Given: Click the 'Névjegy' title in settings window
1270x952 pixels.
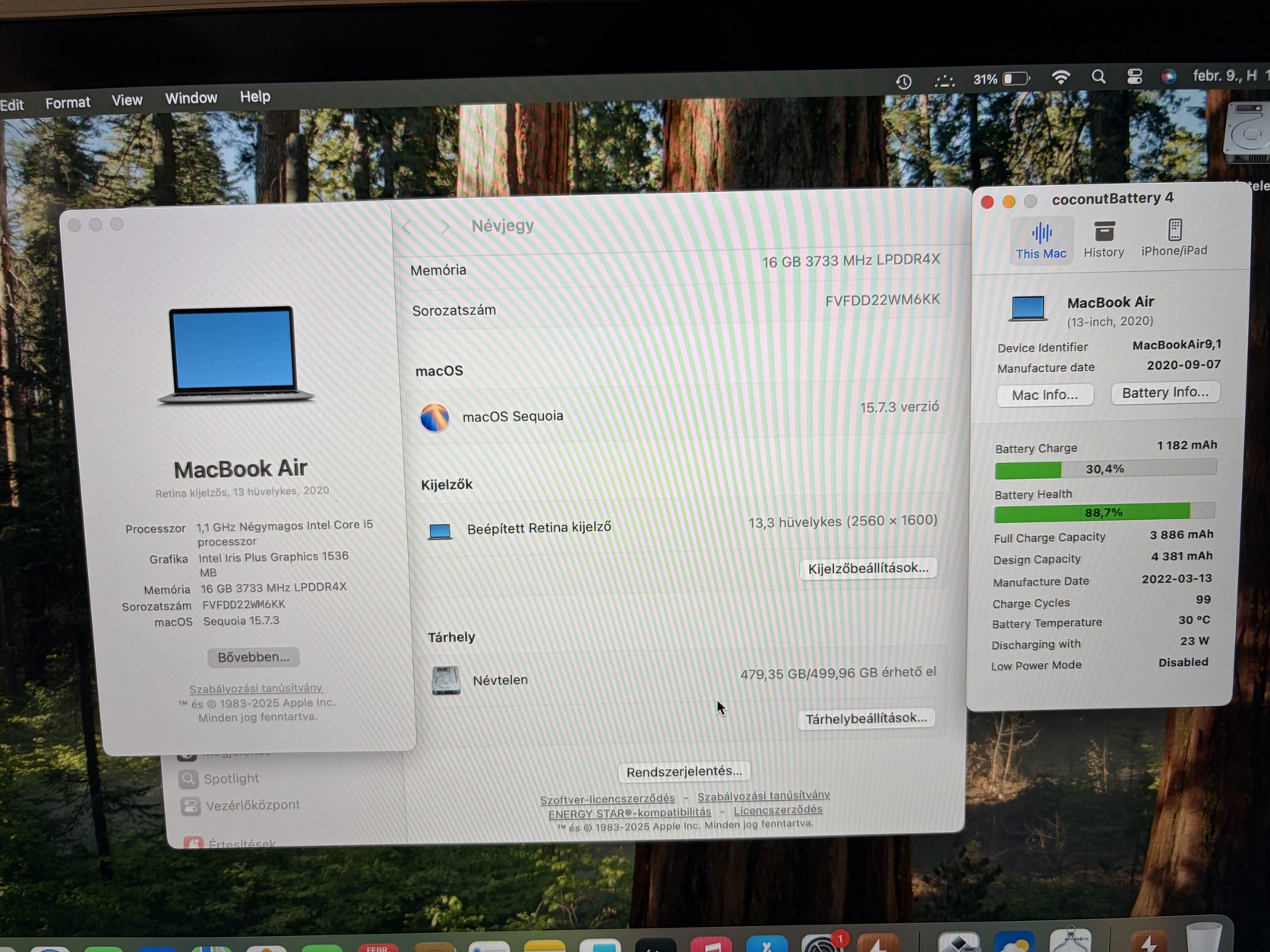Looking at the screenshot, I should tap(503, 225).
